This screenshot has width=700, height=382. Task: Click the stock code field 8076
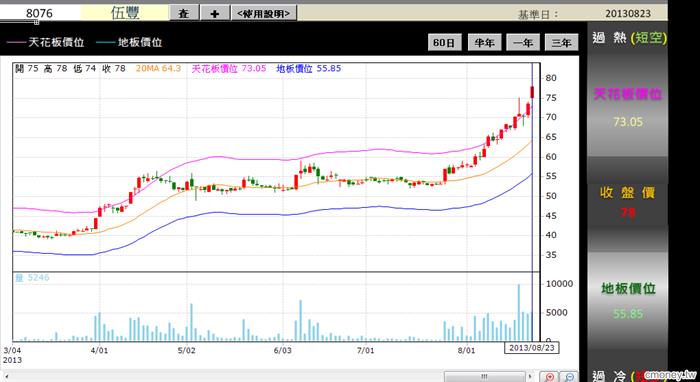(x=40, y=13)
